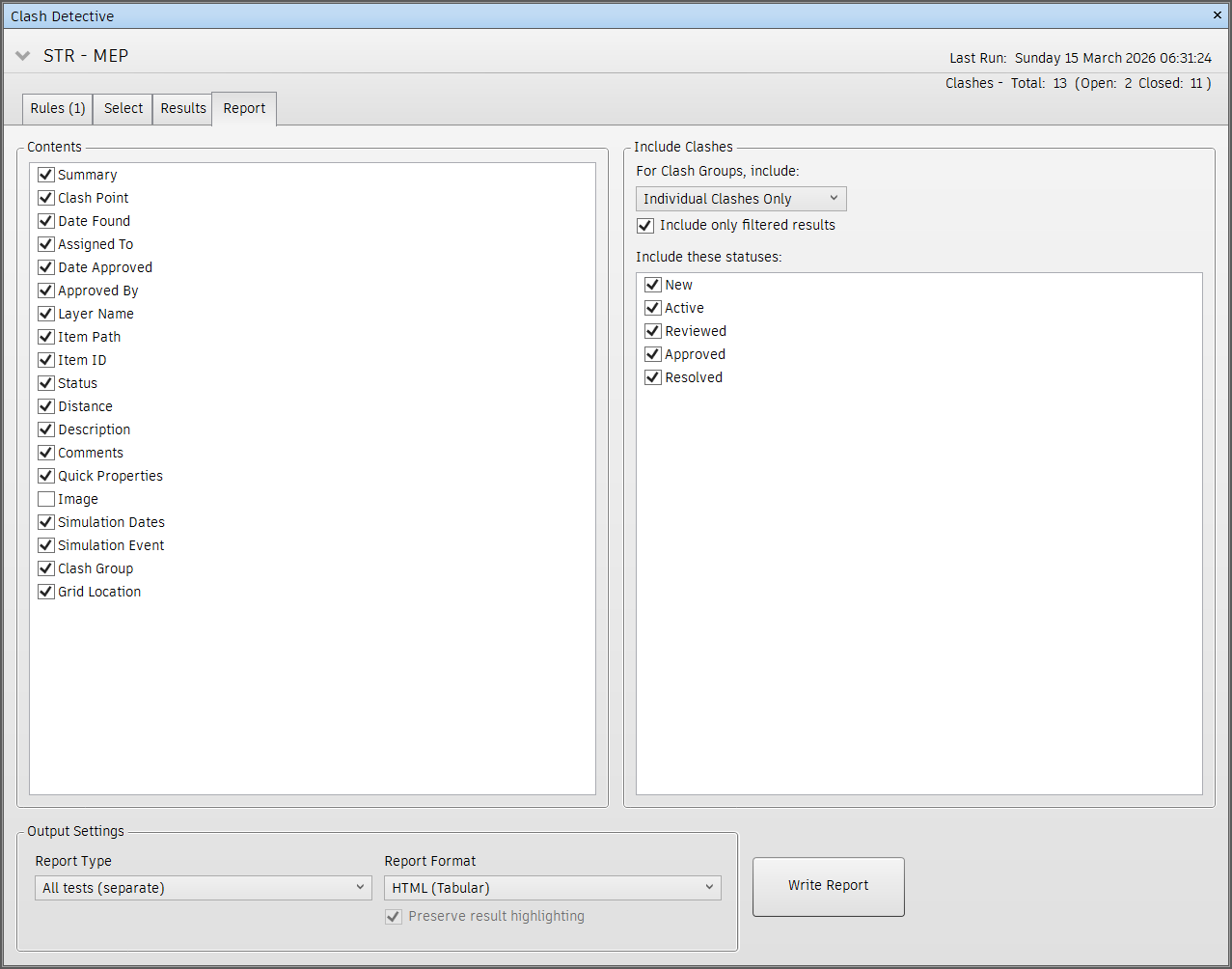Collapse the STR - MEP test header
The height and width of the screenshot is (969, 1232).
click(x=21, y=55)
